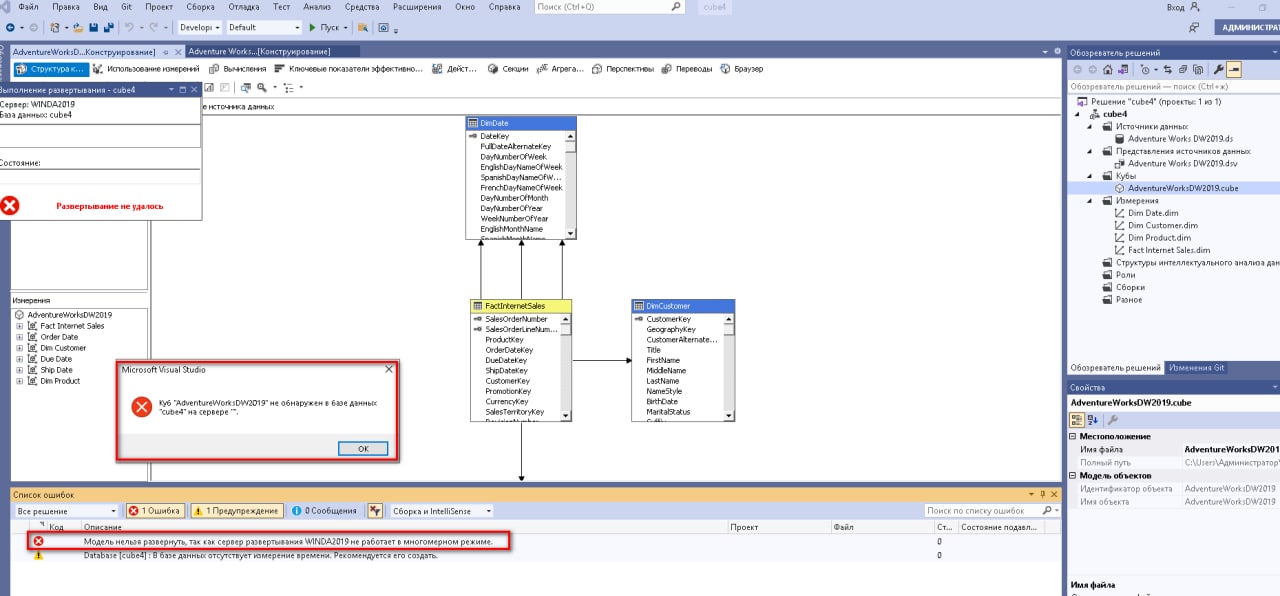The image size is (1280, 596).
Task: Click the Navigate Backward arrow icon
Action: 9,28
